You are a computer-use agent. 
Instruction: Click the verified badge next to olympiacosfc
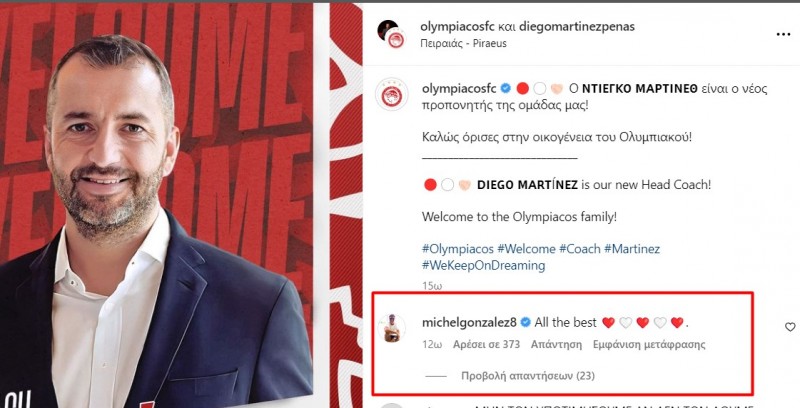(505, 89)
